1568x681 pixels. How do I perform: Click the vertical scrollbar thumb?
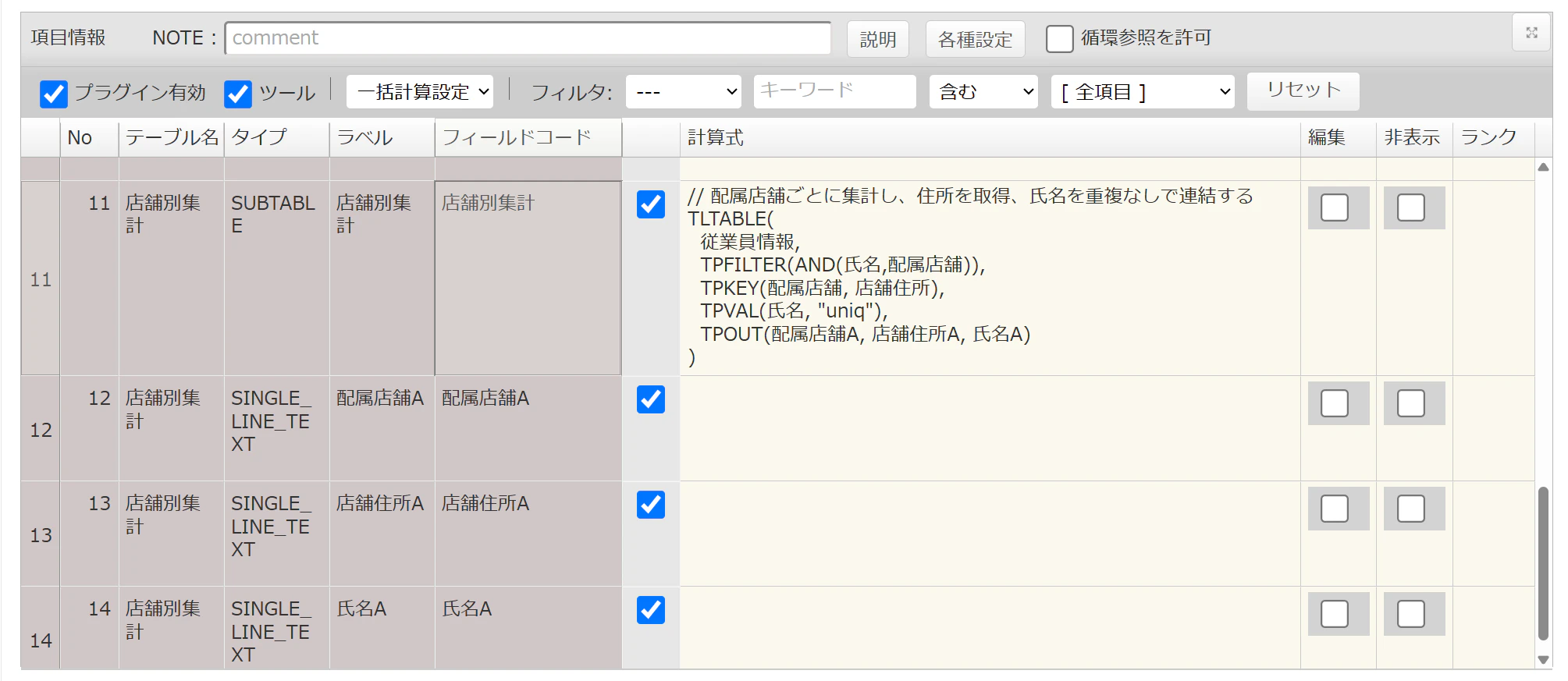coord(1543,563)
